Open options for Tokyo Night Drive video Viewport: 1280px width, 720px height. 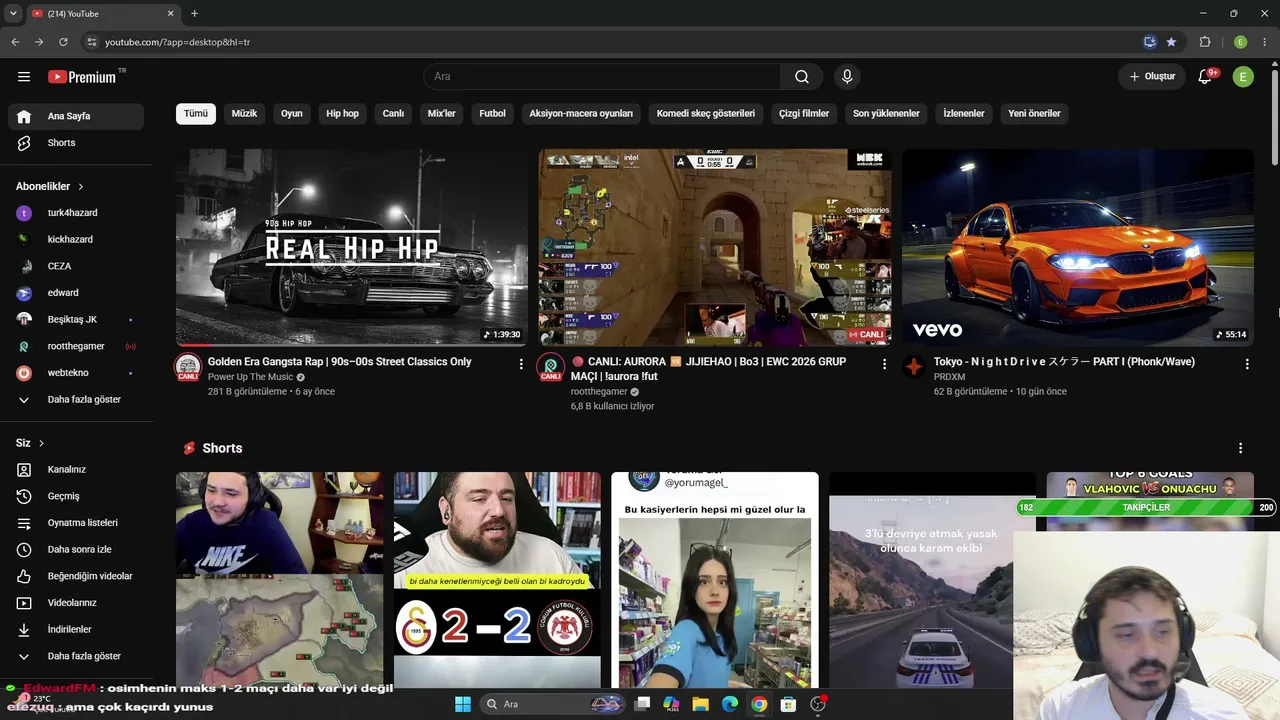tap(1247, 364)
